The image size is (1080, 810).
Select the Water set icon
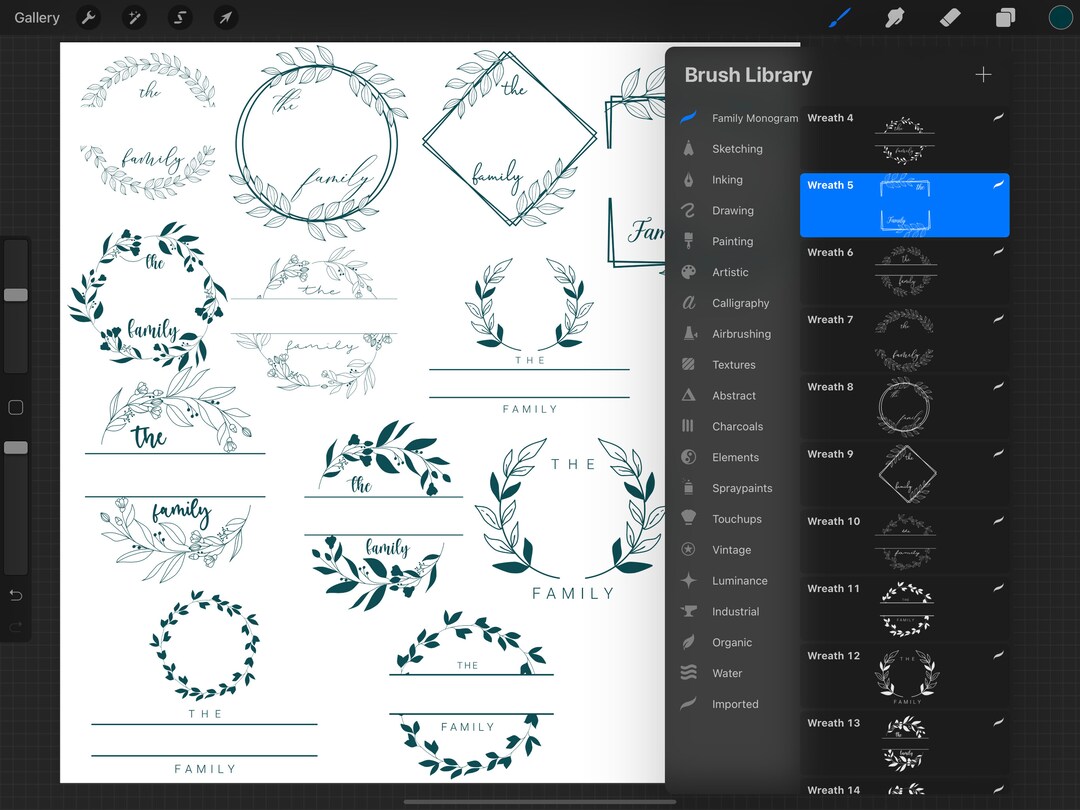(x=688, y=673)
